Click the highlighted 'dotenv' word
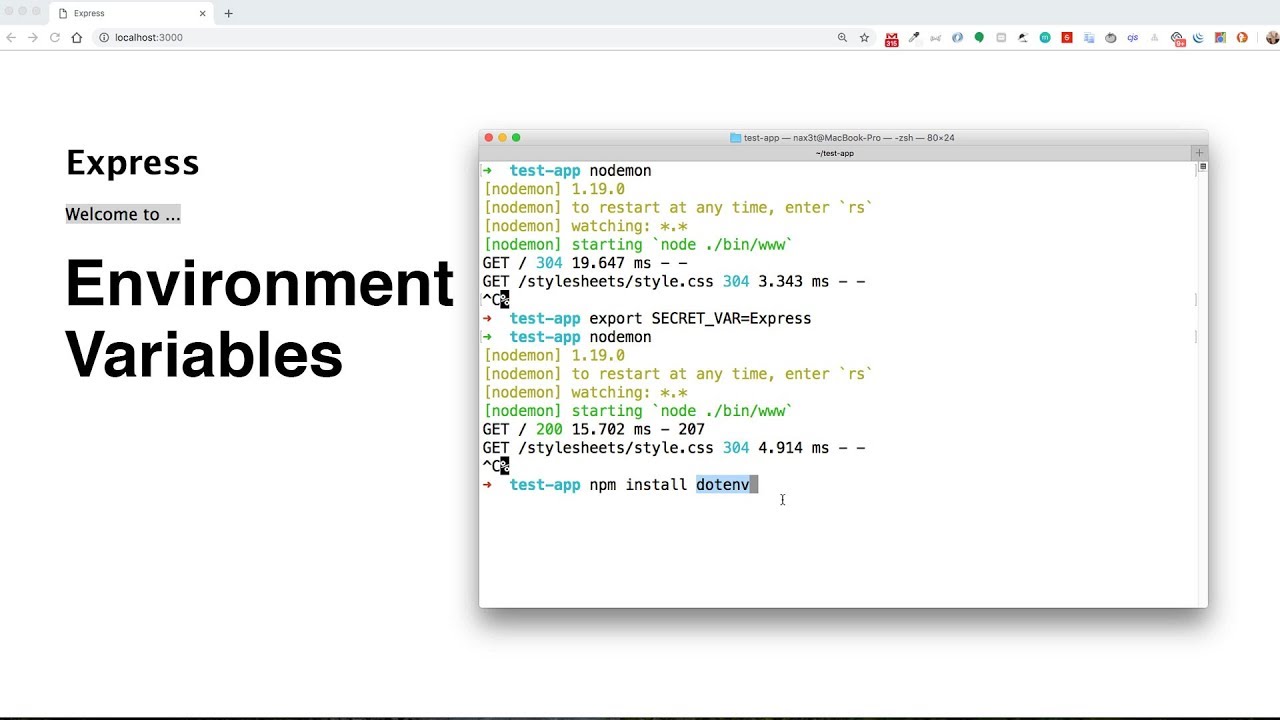This screenshot has width=1280, height=720. click(723, 485)
